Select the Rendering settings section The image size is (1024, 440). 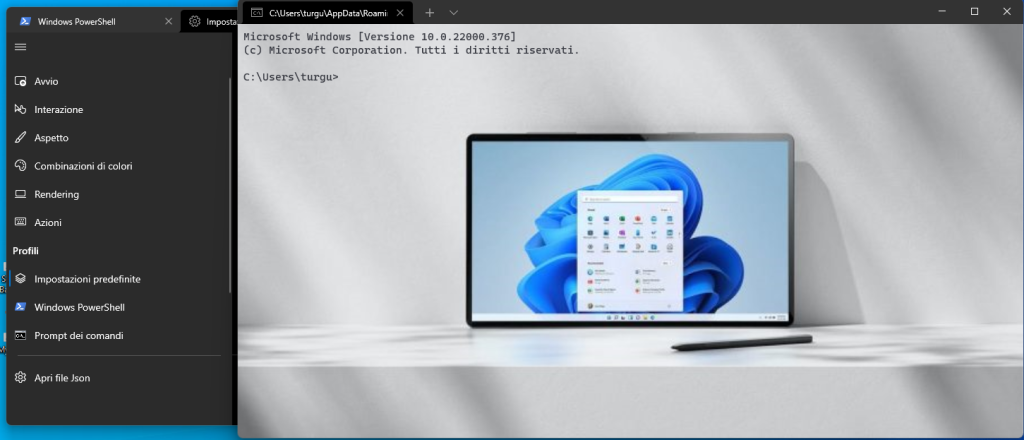coord(56,194)
